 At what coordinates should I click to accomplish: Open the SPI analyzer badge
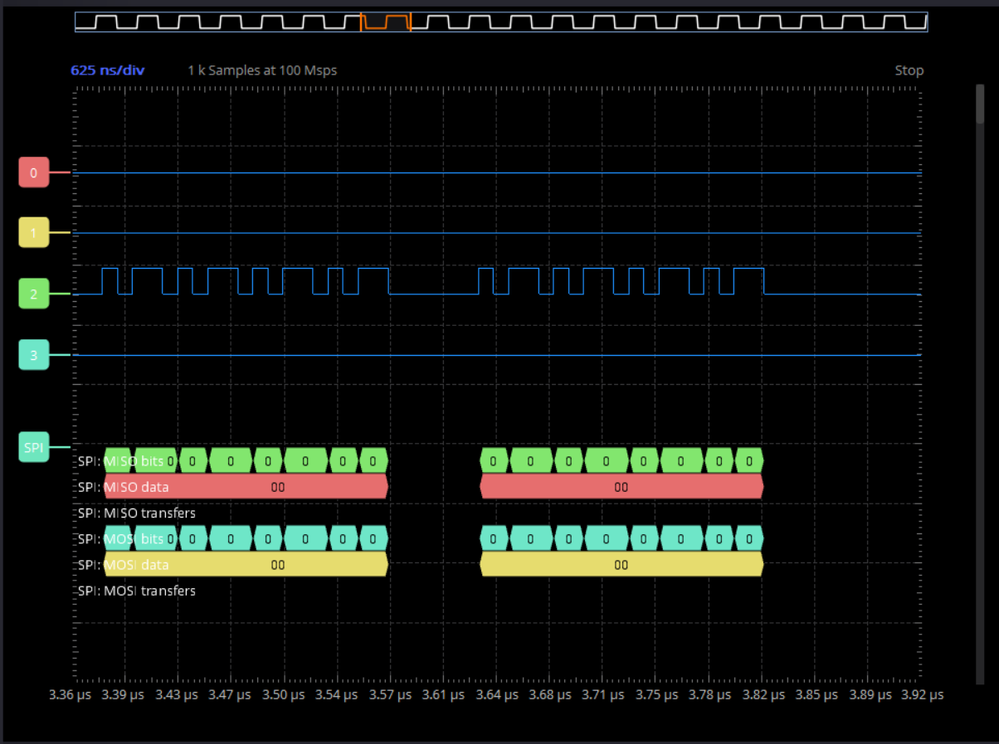tap(33, 447)
